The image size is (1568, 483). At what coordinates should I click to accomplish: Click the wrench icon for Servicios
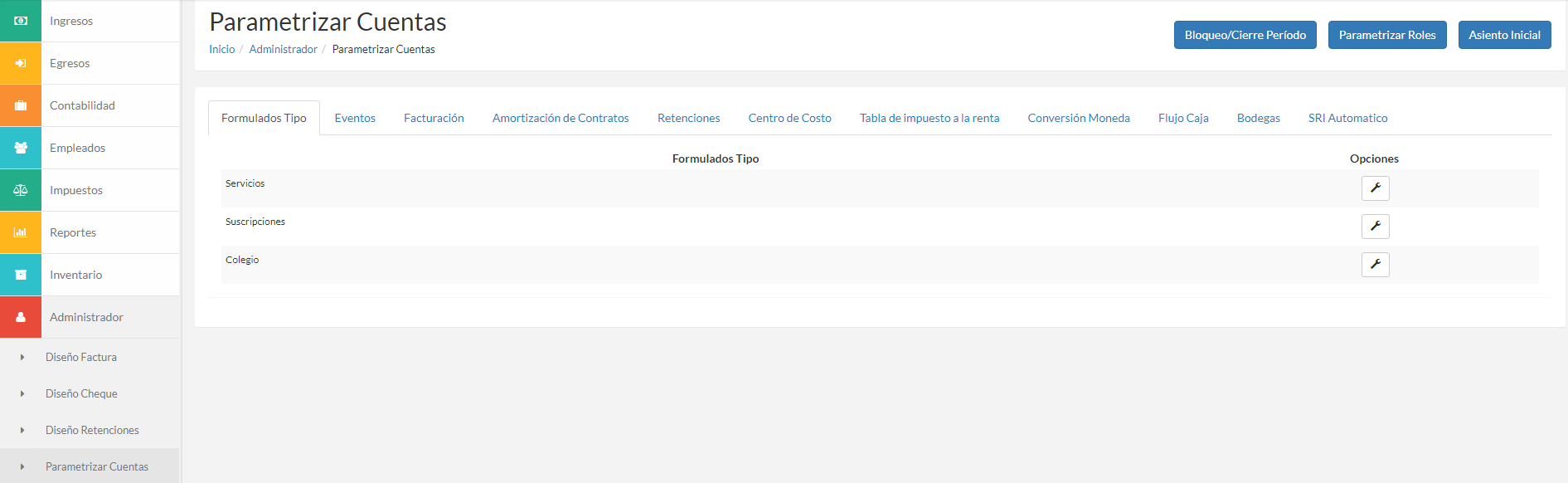pos(1375,188)
